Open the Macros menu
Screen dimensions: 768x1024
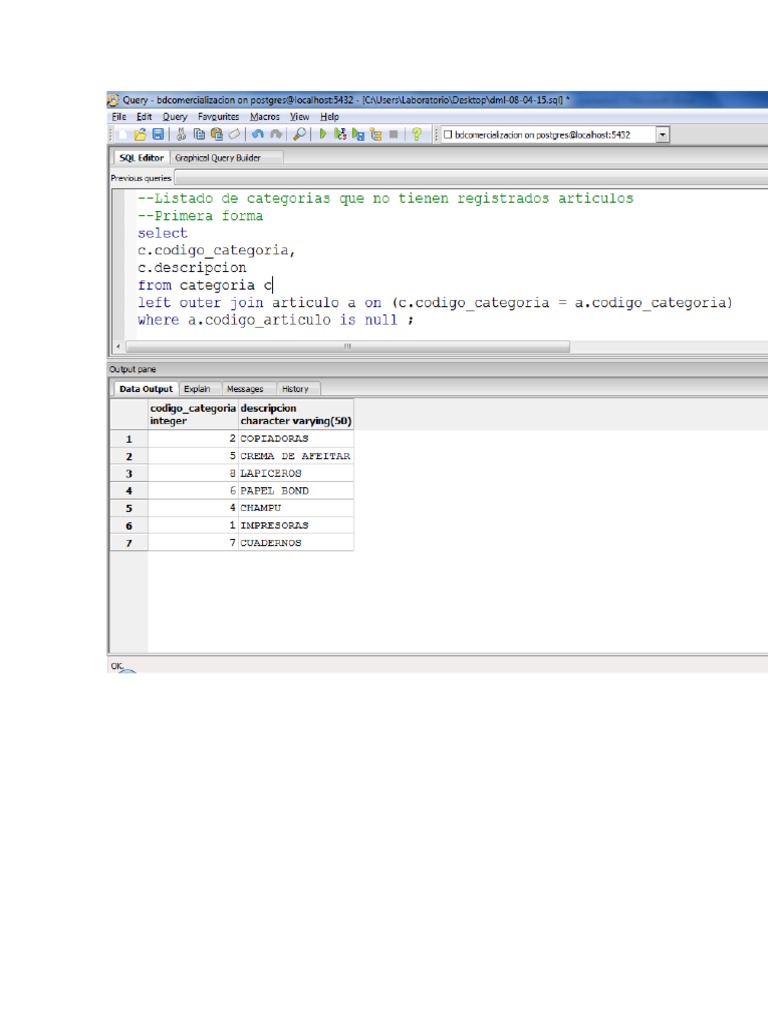tap(265, 117)
